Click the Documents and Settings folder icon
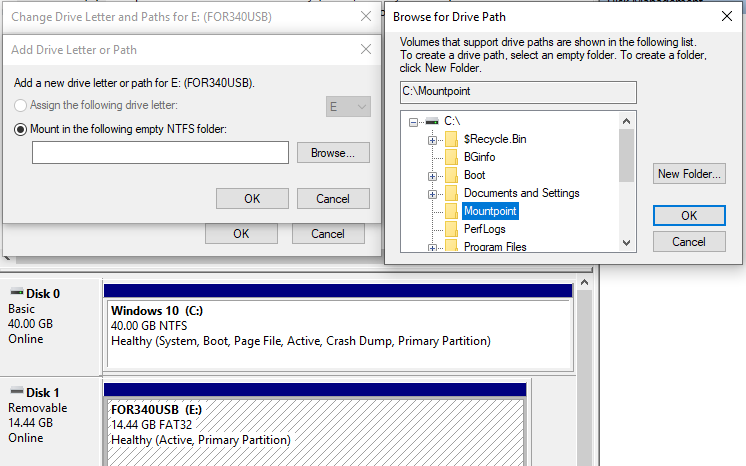The width and height of the screenshot is (746, 466). (451, 193)
